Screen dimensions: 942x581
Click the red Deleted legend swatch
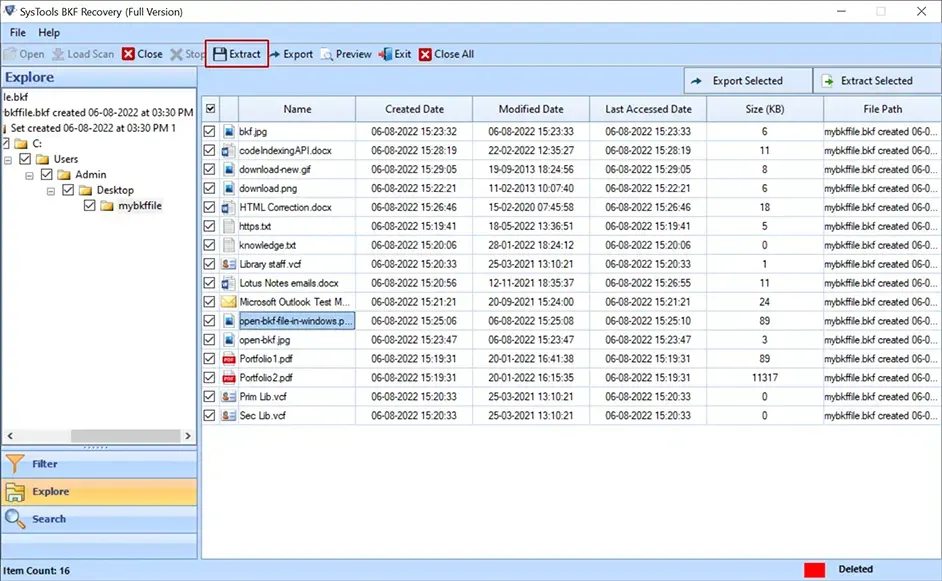[x=815, y=570]
